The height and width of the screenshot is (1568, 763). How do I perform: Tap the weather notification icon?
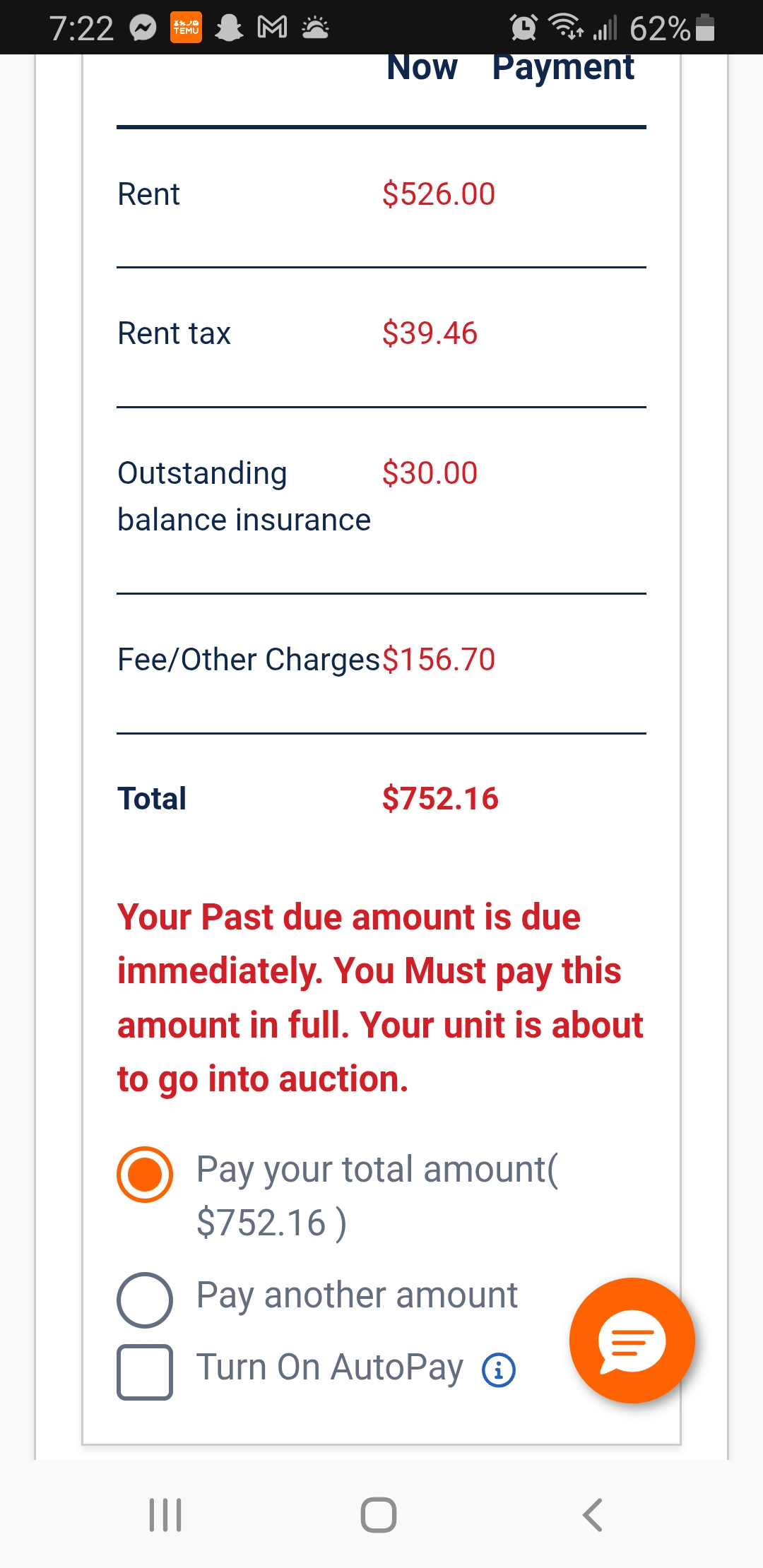(x=315, y=28)
